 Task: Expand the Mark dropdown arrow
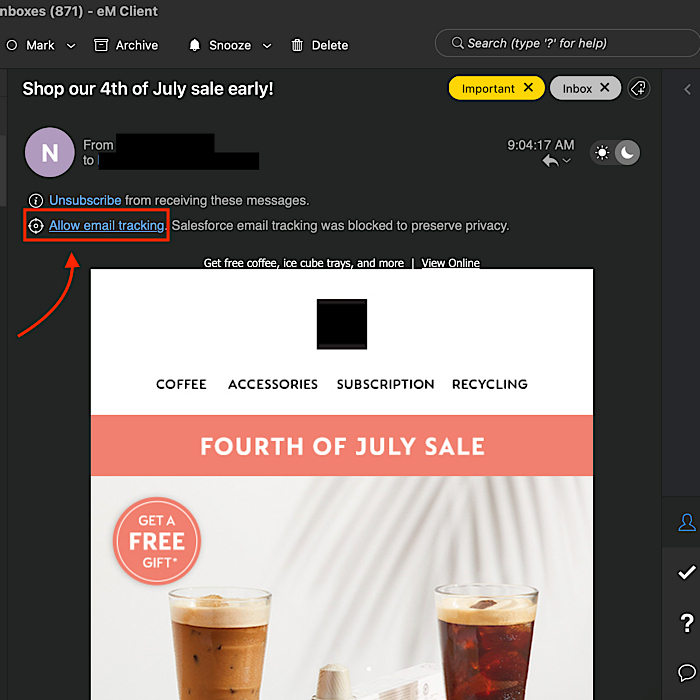pyautogui.click(x=71, y=46)
